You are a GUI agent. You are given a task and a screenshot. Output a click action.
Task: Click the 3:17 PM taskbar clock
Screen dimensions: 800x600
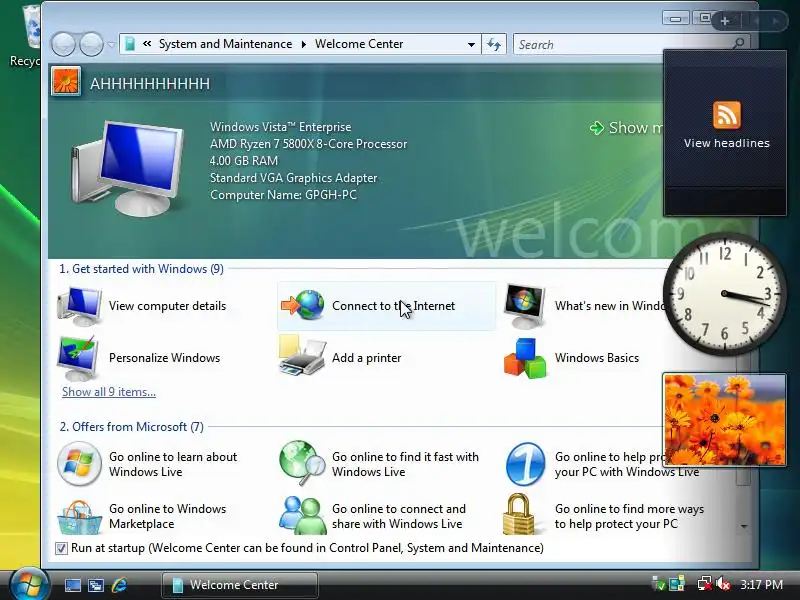pyautogui.click(x=761, y=584)
